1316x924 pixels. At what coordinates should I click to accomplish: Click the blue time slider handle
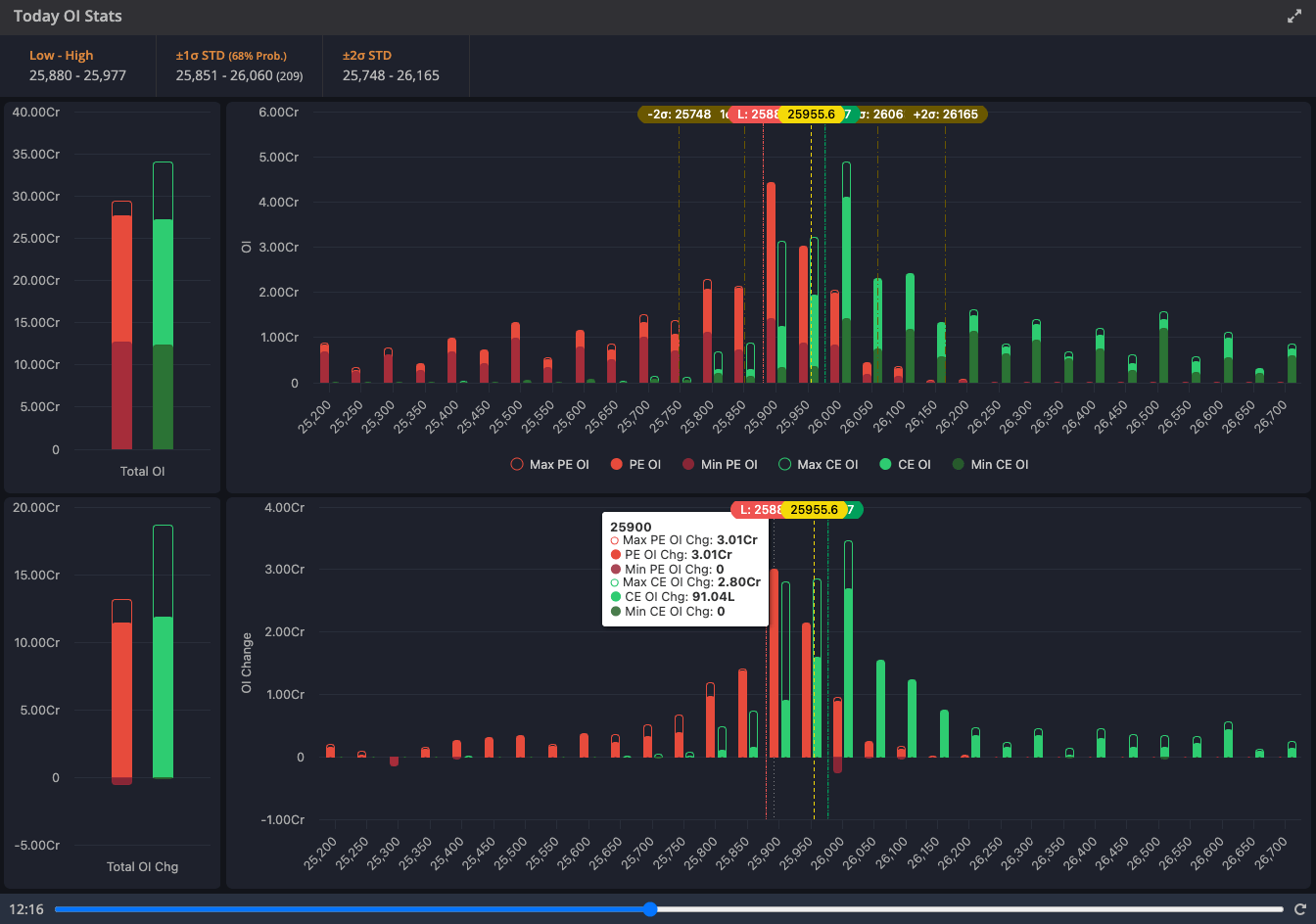tap(650, 909)
